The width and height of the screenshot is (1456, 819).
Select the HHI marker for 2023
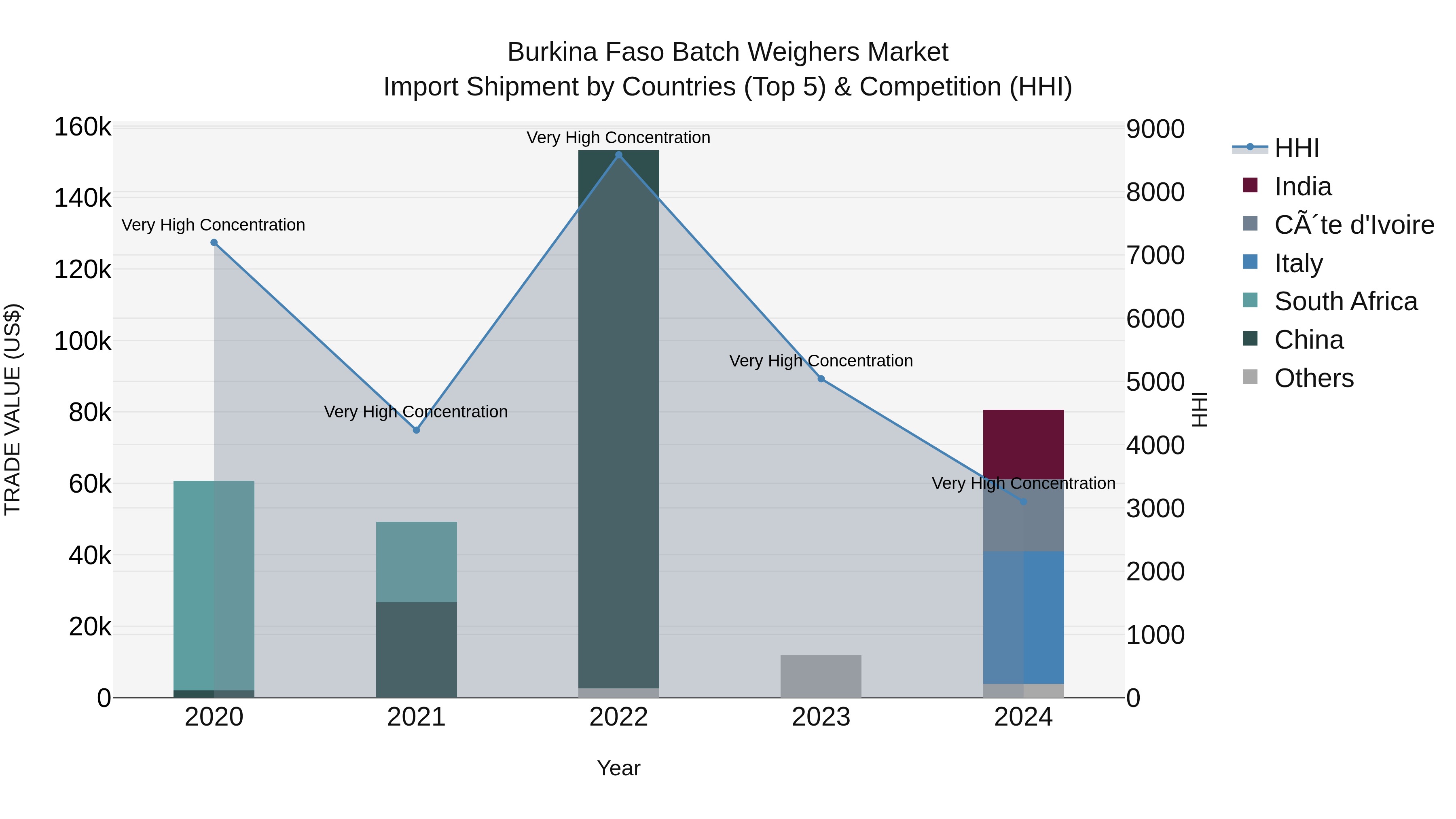click(x=821, y=379)
